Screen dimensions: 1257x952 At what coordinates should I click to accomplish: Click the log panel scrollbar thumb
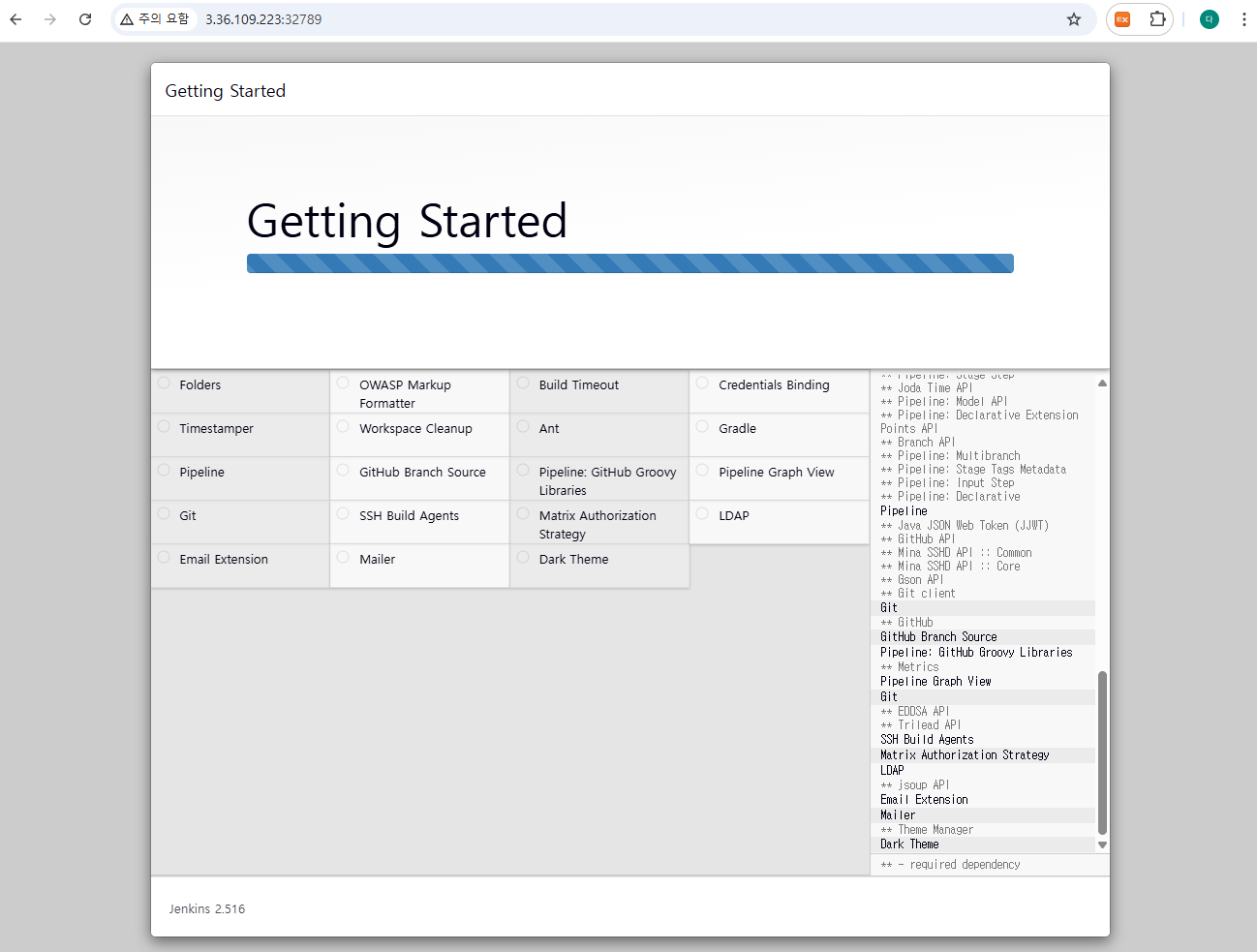[1102, 752]
